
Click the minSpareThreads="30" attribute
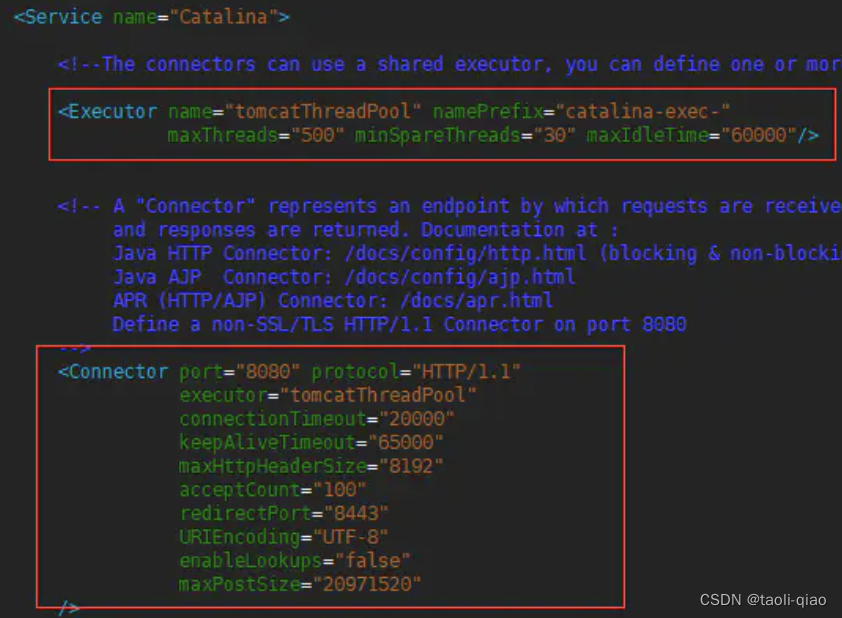tap(465, 135)
